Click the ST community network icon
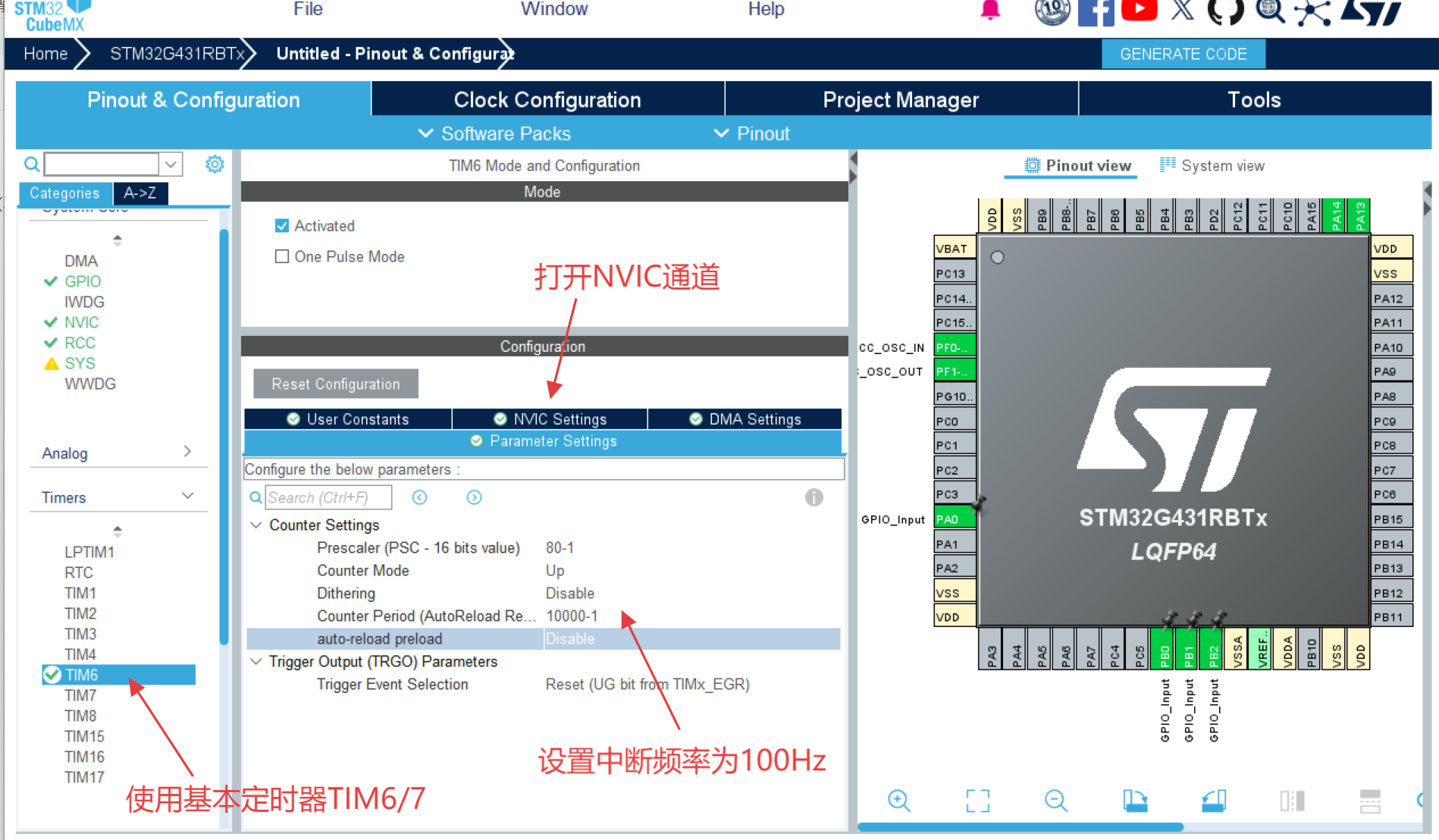The height and width of the screenshot is (840, 1439). [x=1312, y=12]
